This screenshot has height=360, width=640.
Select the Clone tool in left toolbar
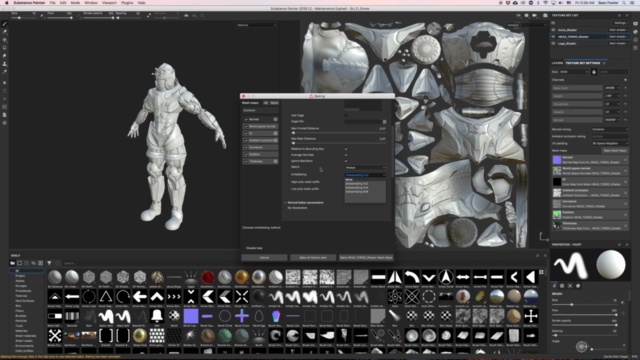click(x=4, y=64)
